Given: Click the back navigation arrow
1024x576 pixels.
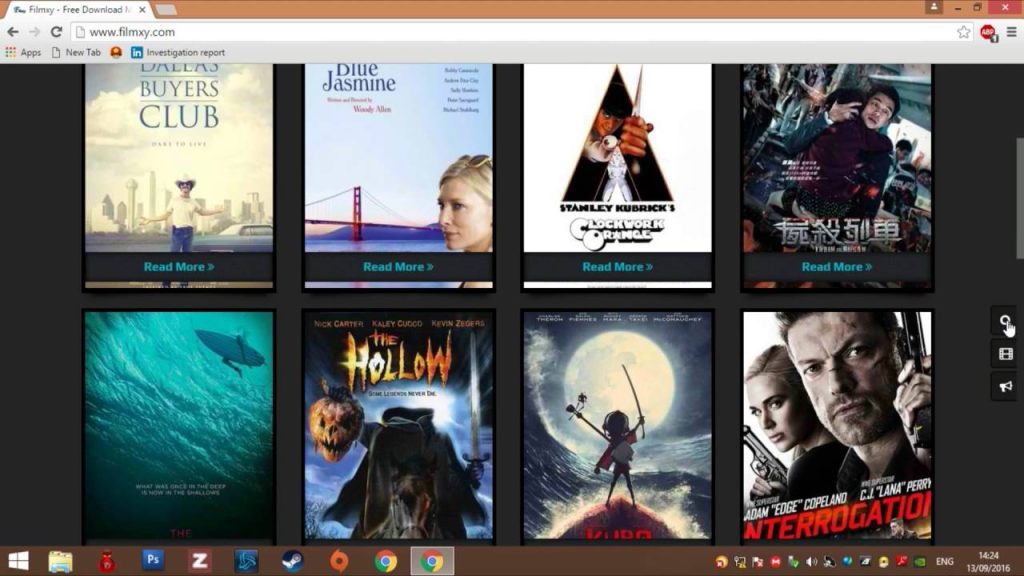Looking at the screenshot, I should tap(12, 32).
